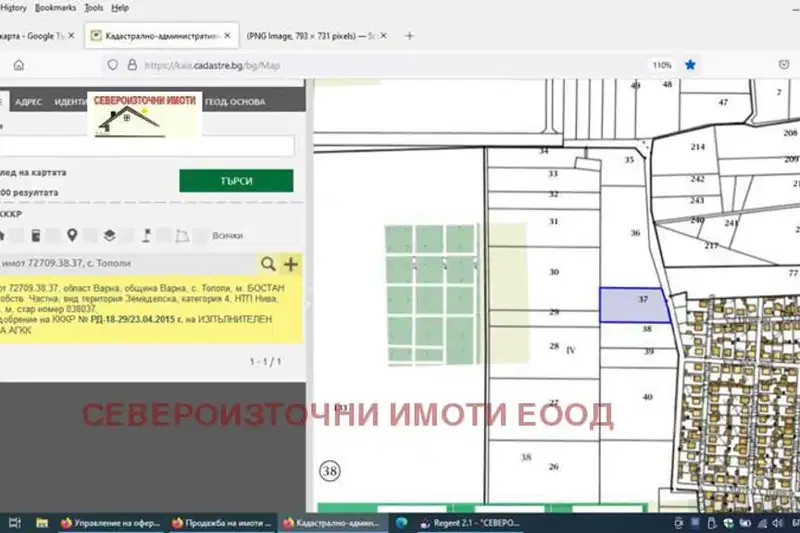
Task: Open the History menu
Action: pos(13,8)
